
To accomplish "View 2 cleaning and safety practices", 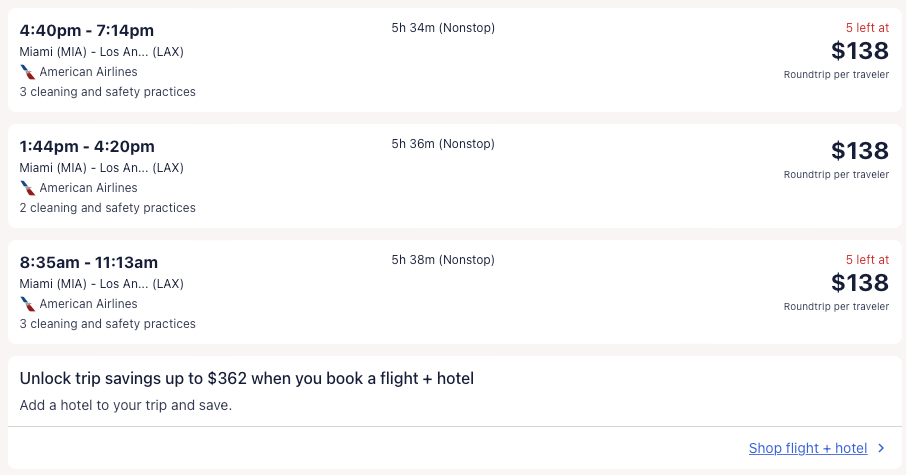I will pos(107,208).
